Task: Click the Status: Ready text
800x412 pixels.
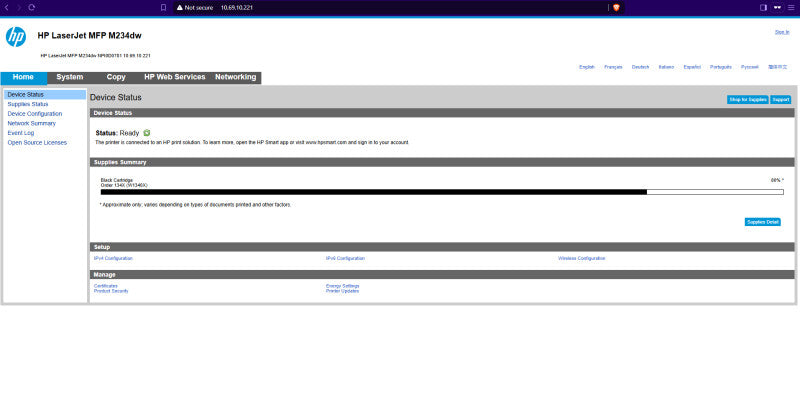Action: point(117,133)
